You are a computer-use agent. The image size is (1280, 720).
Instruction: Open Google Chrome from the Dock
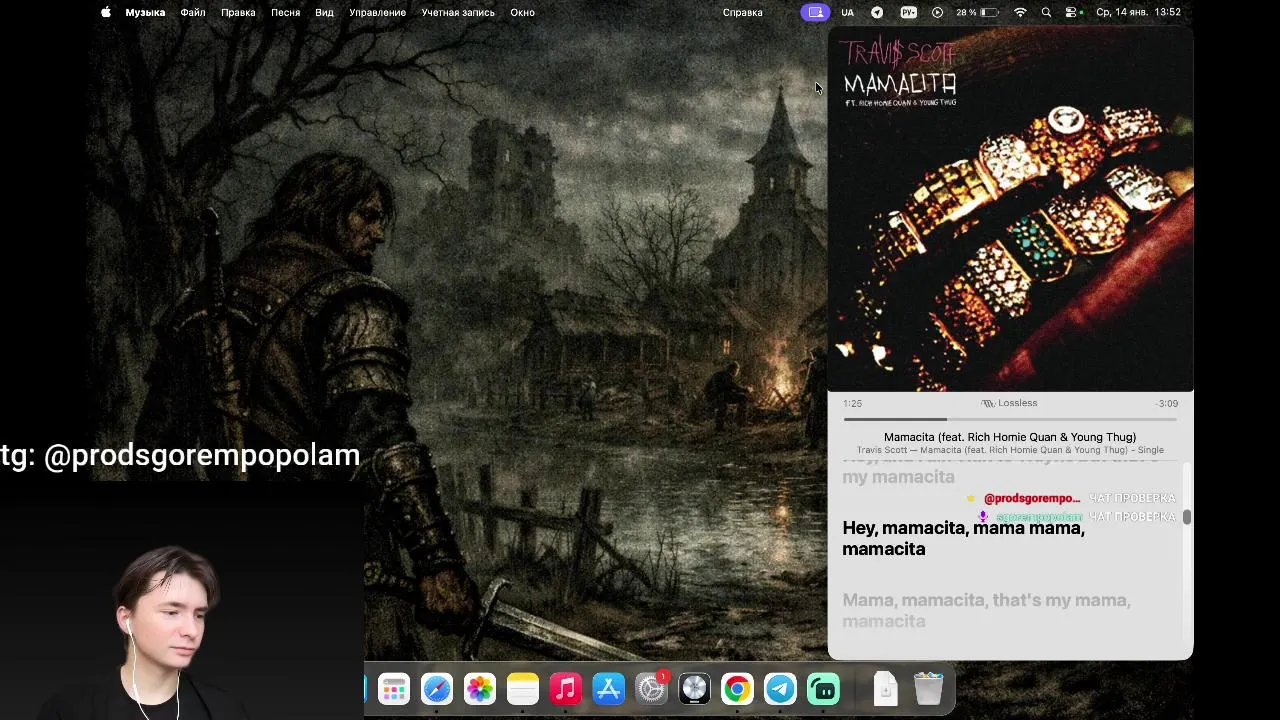pyautogui.click(x=737, y=689)
